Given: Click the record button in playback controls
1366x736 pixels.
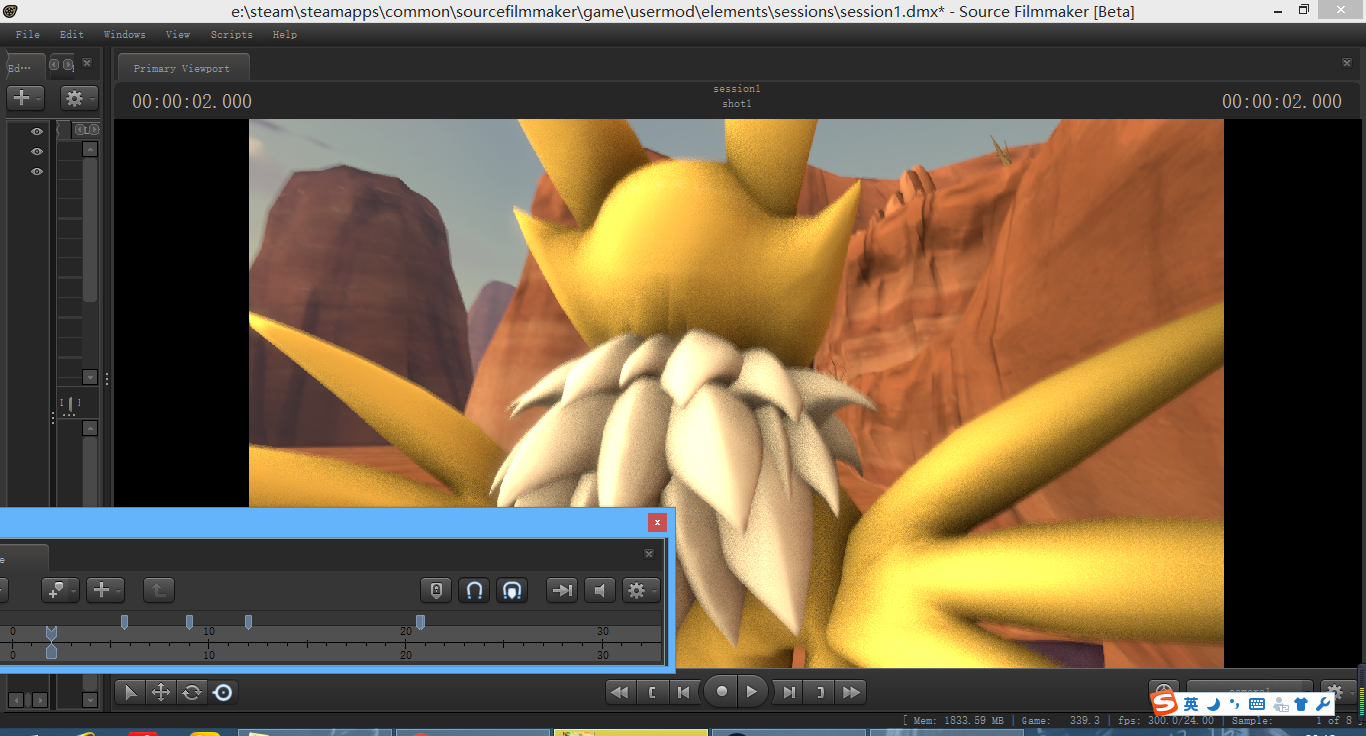Looking at the screenshot, I should 721,692.
